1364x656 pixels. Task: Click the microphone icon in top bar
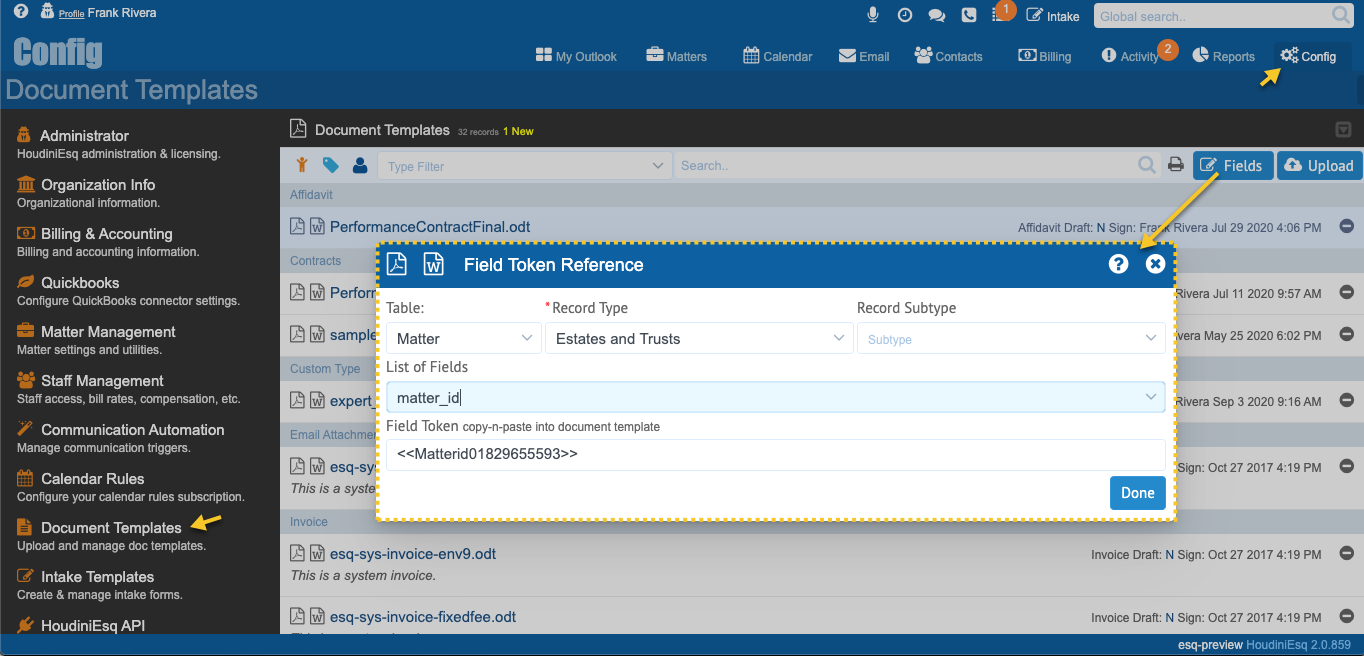[873, 15]
